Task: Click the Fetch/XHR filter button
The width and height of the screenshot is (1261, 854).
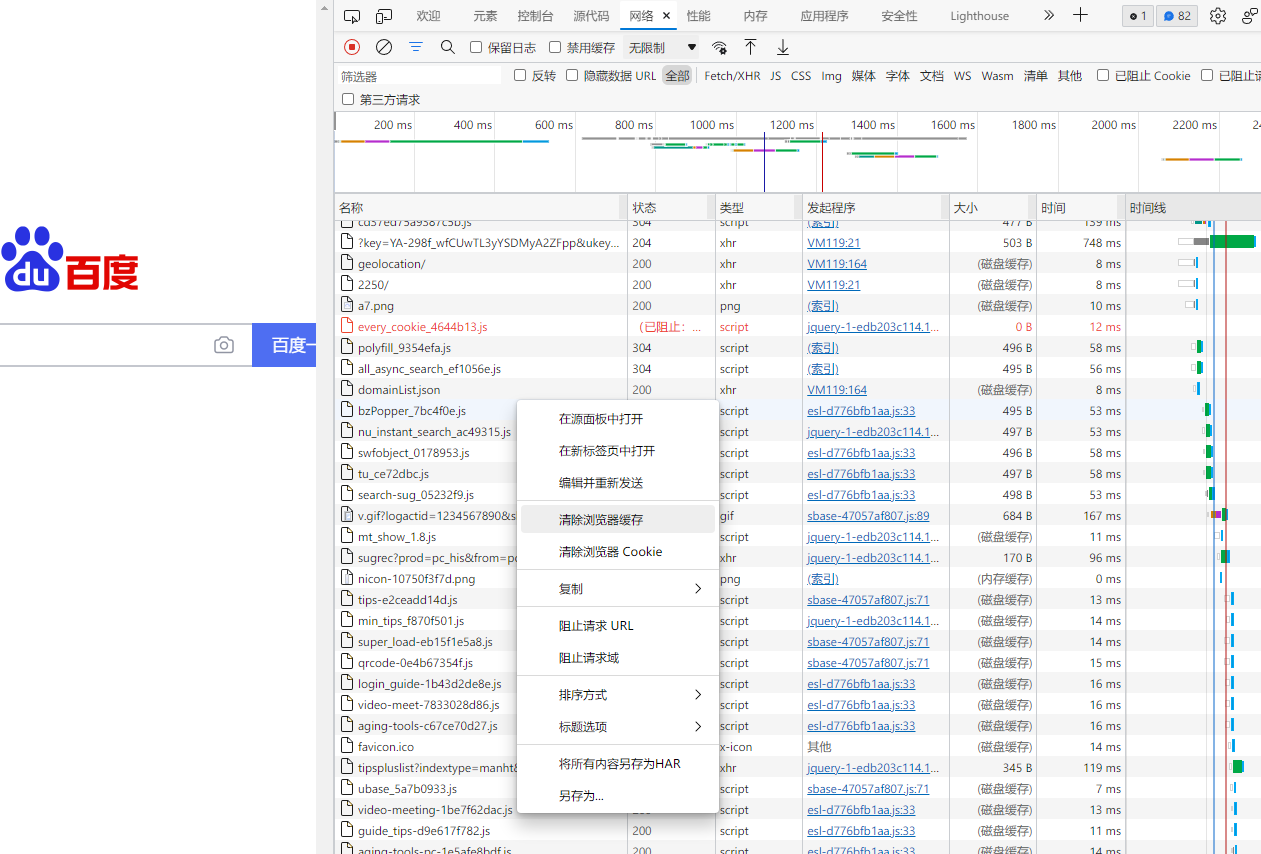Action: coord(732,76)
